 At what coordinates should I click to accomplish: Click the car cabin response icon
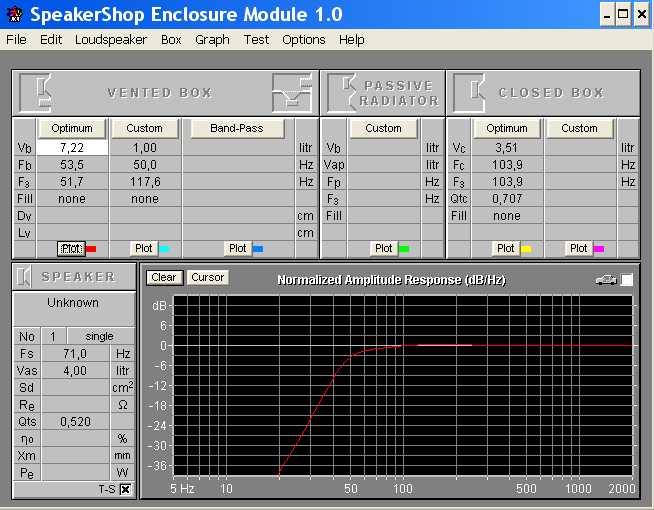[x=606, y=280]
